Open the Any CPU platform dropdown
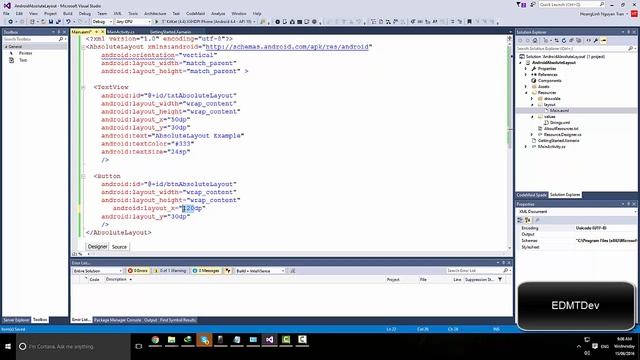This screenshot has height=360, width=640. point(133,22)
